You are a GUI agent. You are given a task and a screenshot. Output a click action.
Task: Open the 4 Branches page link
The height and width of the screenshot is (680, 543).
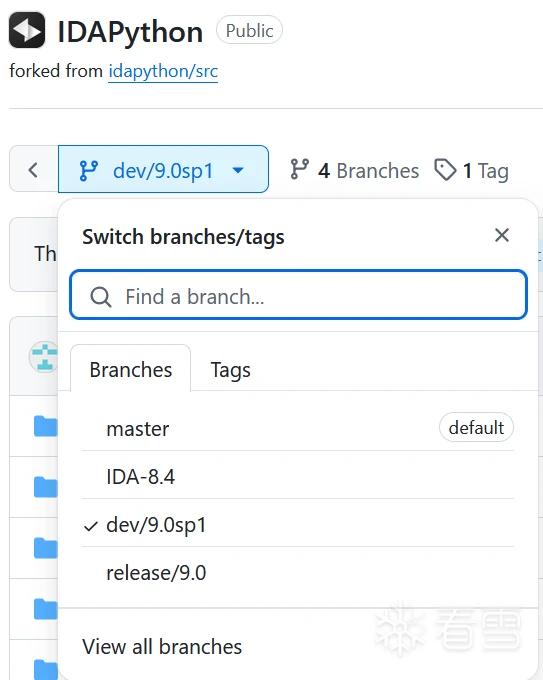coord(354,170)
